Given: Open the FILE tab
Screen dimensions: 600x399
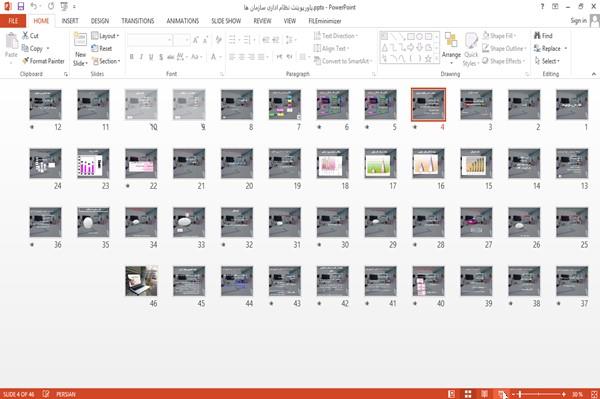Looking at the screenshot, I should click(x=13, y=21).
